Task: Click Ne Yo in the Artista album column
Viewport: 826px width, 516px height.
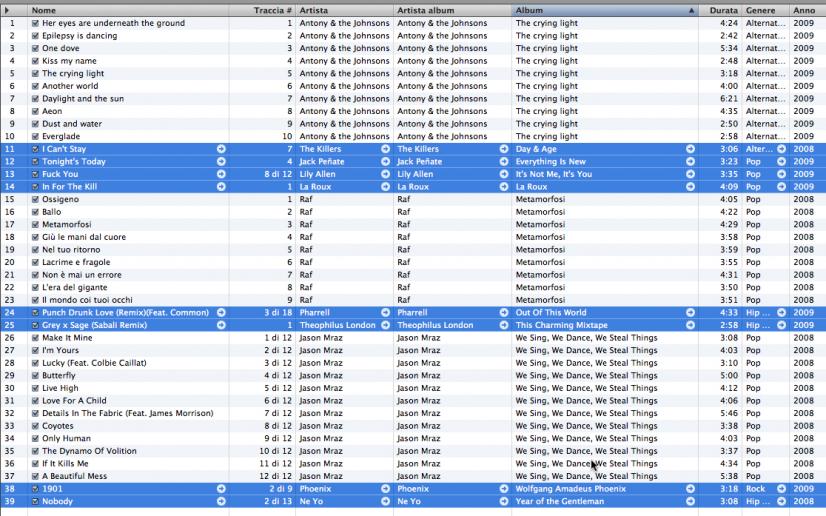Action: tap(409, 502)
